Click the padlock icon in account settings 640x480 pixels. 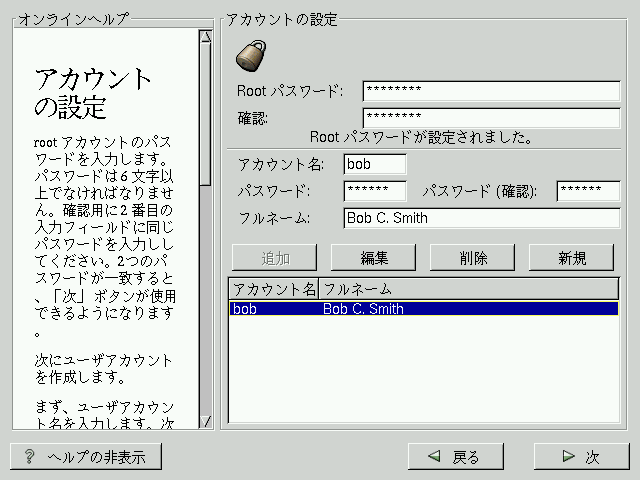click(249, 56)
